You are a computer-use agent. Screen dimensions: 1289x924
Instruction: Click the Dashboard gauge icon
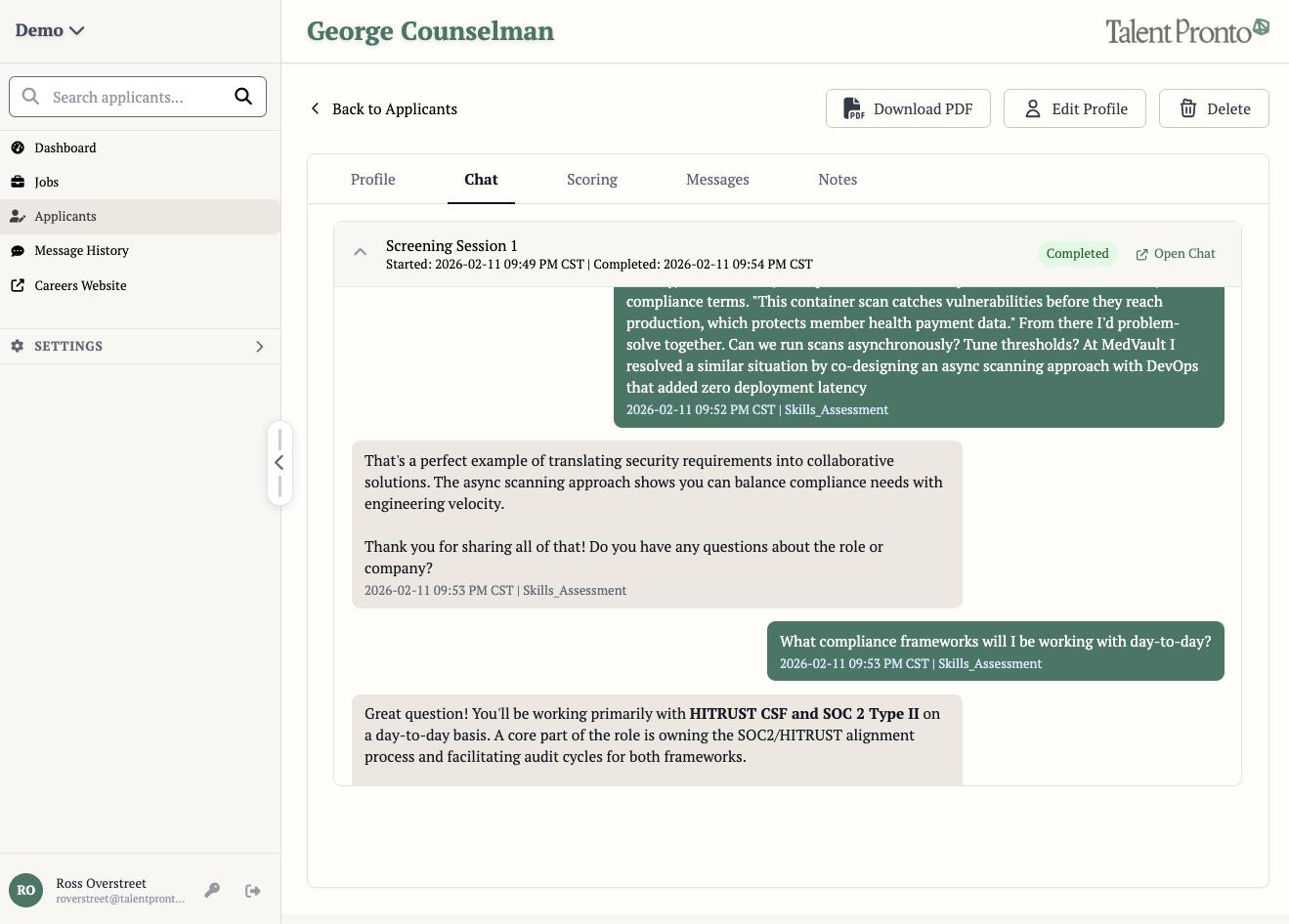pyautogui.click(x=18, y=147)
